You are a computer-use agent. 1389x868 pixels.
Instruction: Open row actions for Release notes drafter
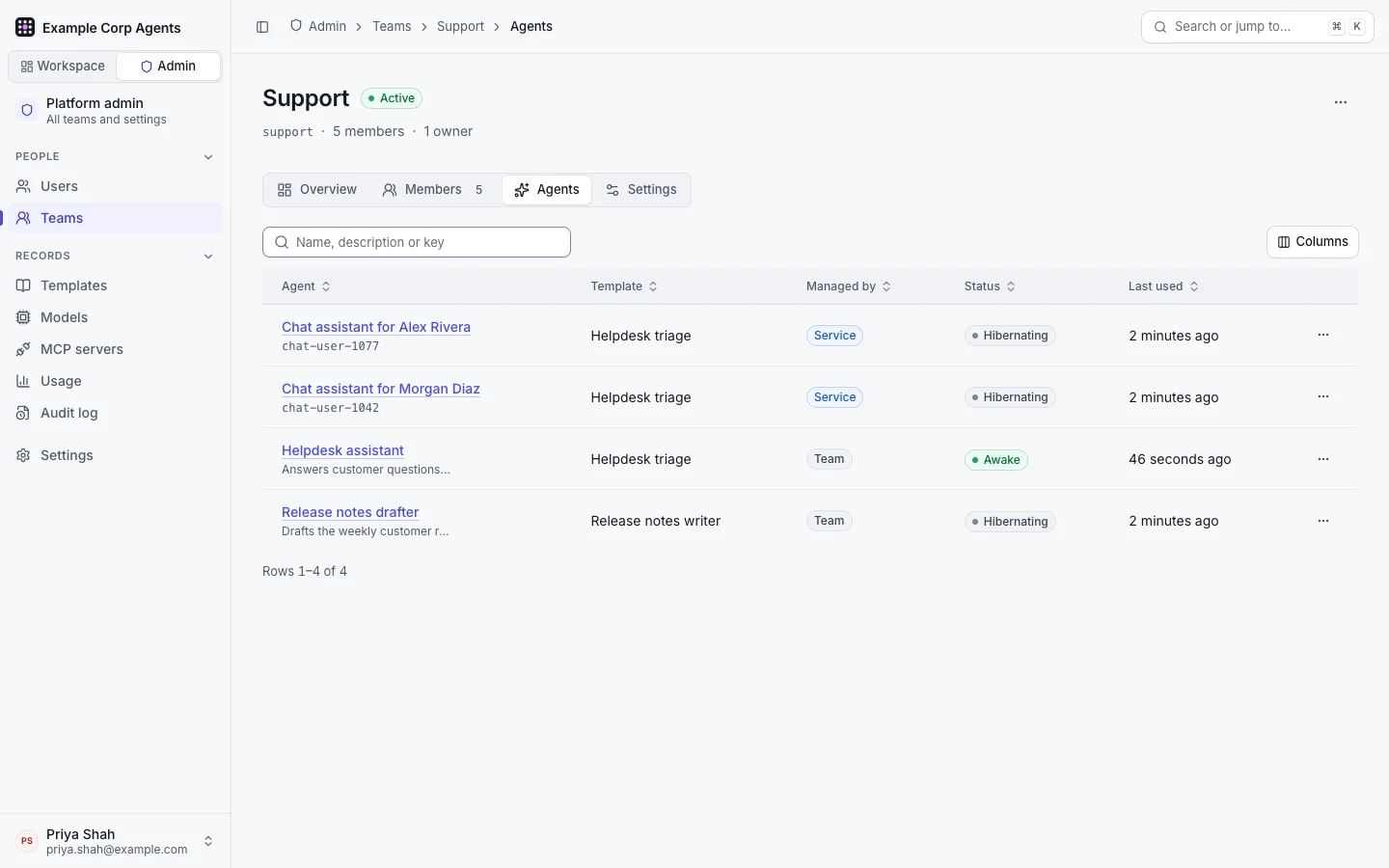pos(1323,521)
